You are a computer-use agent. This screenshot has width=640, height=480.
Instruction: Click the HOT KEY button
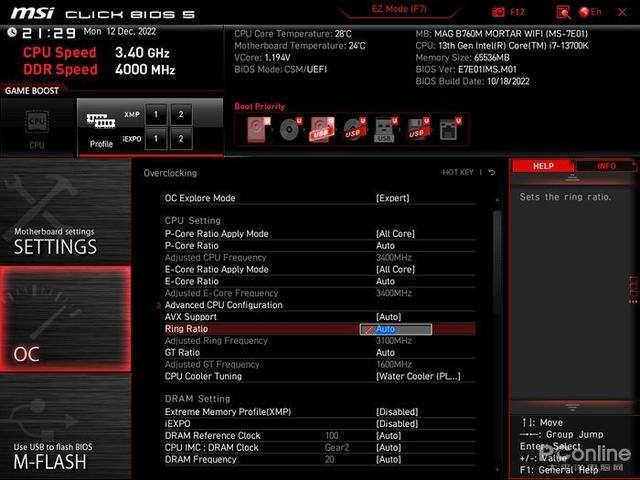click(458, 172)
